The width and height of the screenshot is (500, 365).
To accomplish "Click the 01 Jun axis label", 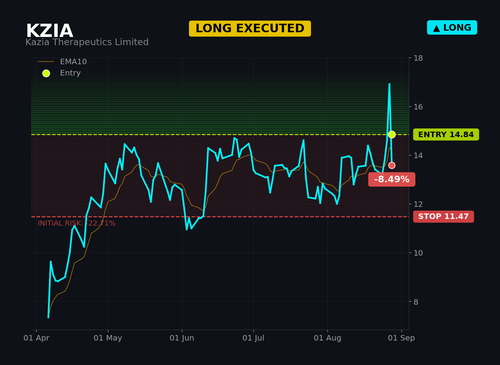I will [182, 338].
